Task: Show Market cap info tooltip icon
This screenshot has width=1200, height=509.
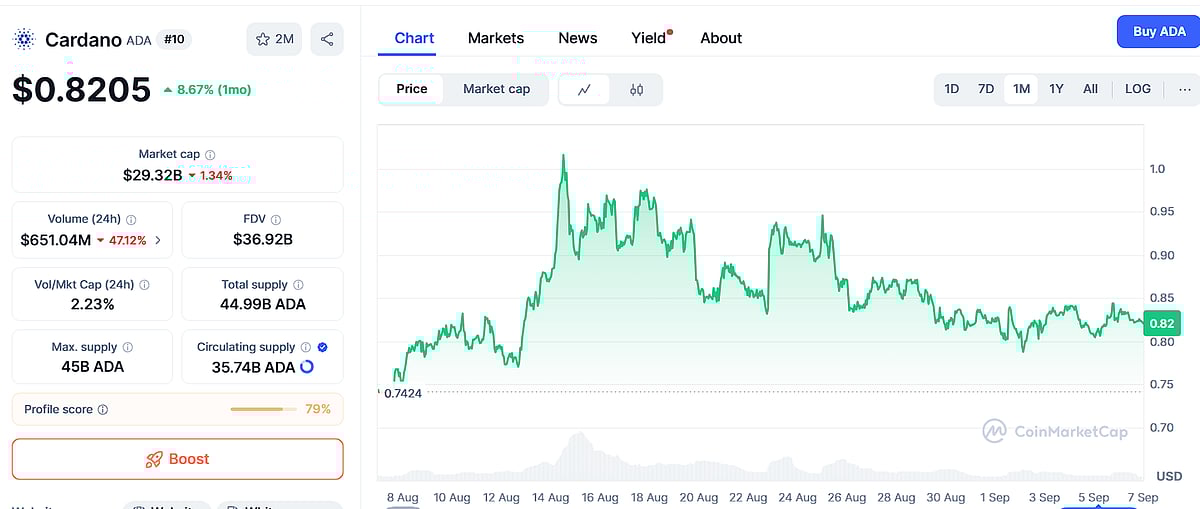Action: pyautogui.click(x=210, y=155)
